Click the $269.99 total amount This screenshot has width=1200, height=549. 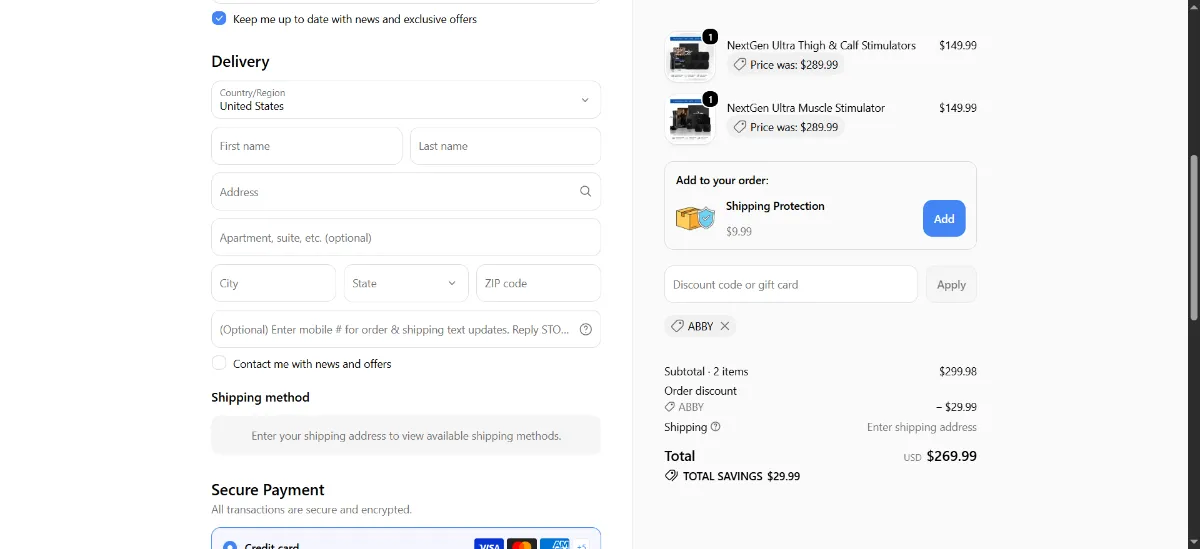(x=952, y=456)
